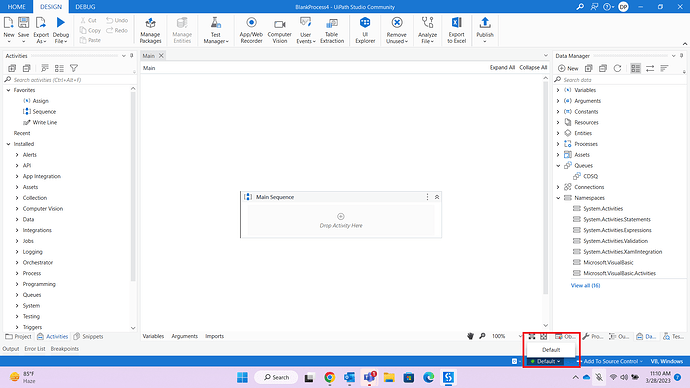Click the fit to screen icon
The width and height of the screenshot is (690, 388).
(x=532, y=336)
